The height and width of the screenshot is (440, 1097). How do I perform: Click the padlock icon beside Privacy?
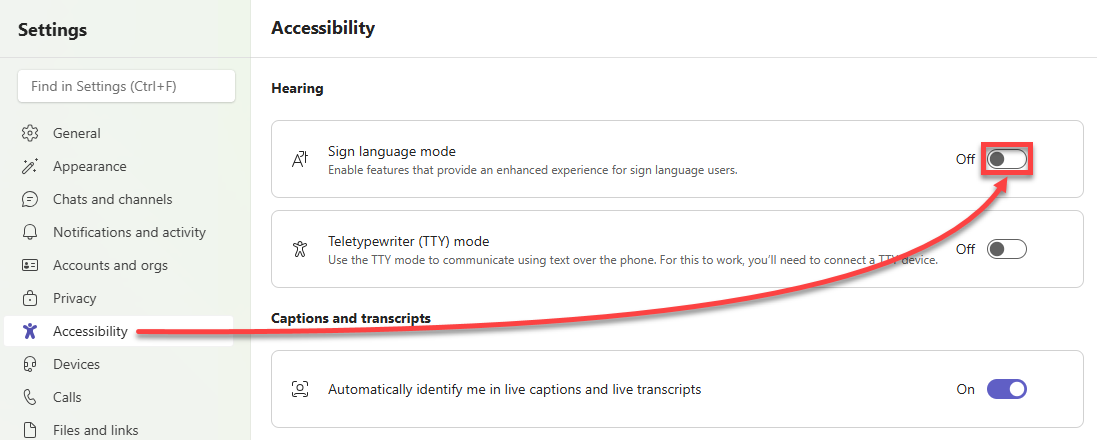30,298
